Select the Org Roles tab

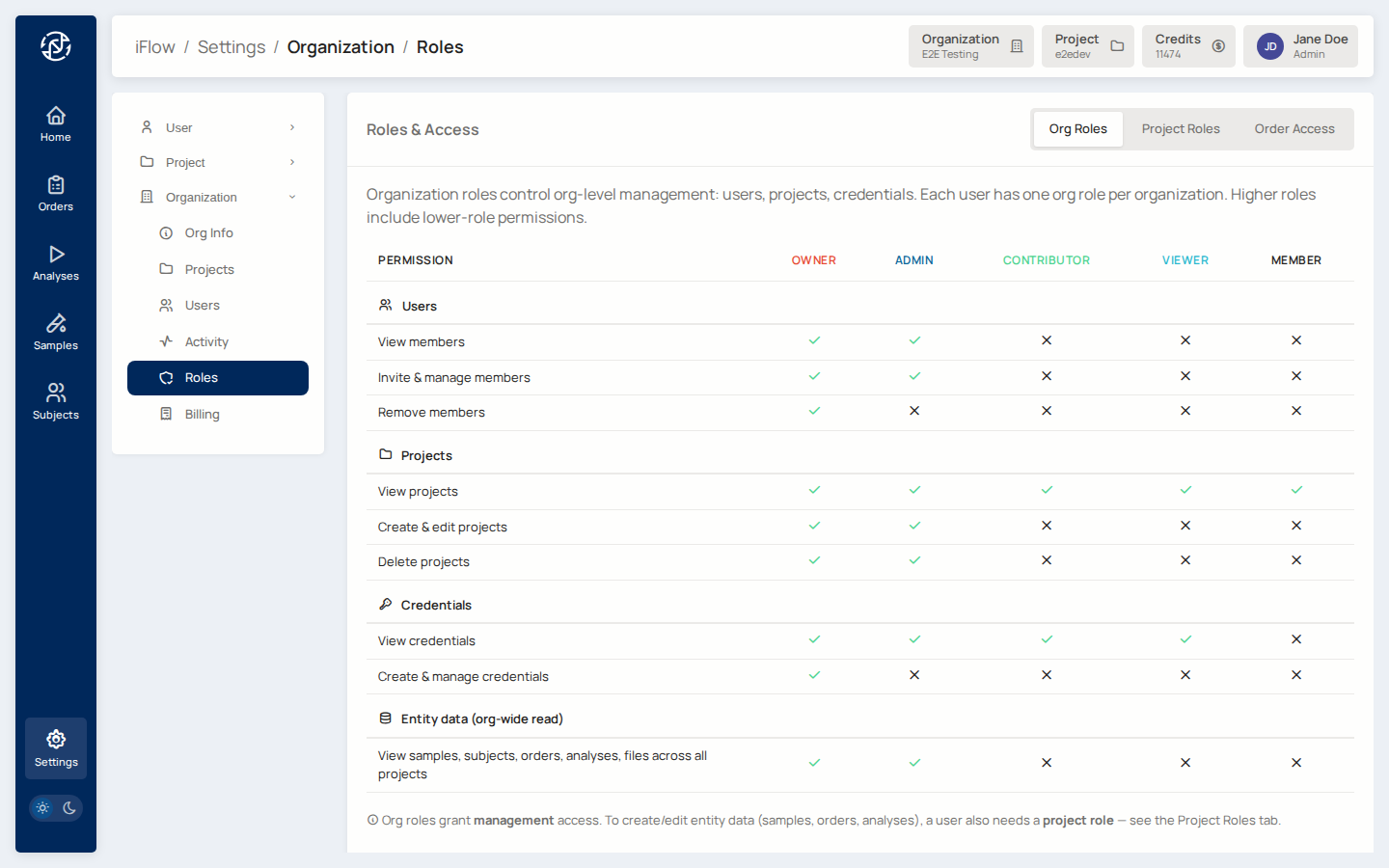1077,129
